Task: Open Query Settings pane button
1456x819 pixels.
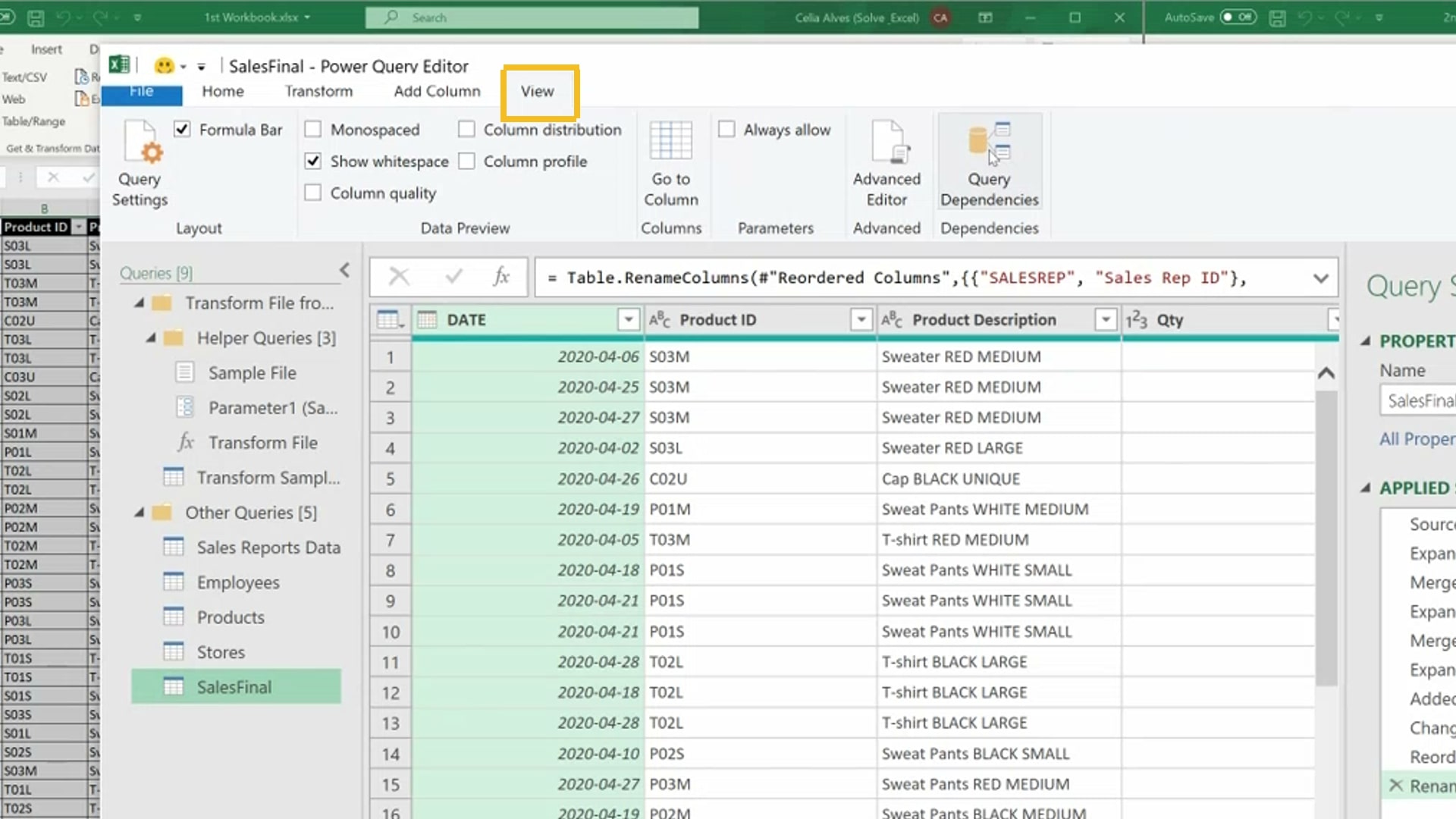Action: point(140,164)
